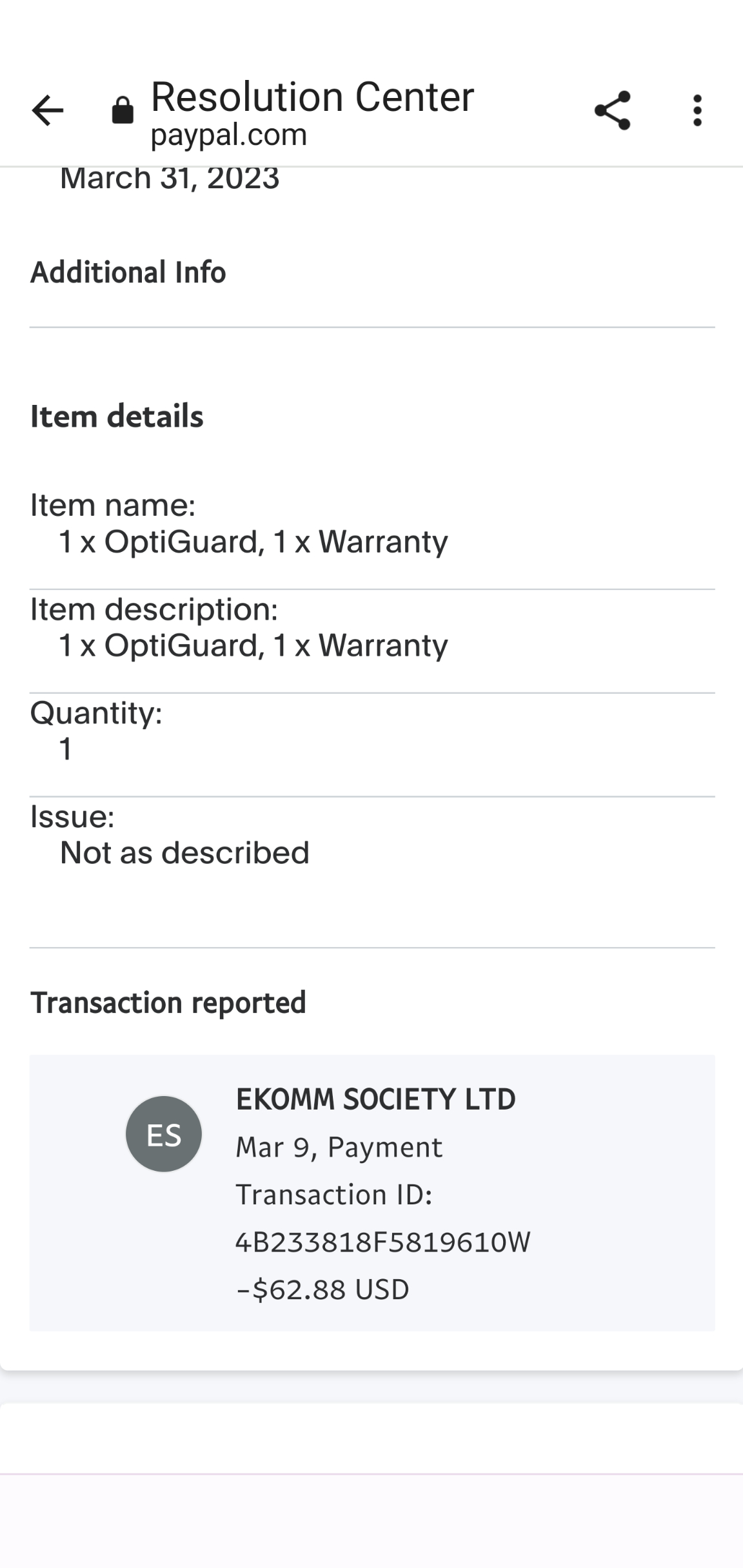743x1568 pixels.
Task: Tap the paypal.com URL text
Action: (x=229, y=135)
